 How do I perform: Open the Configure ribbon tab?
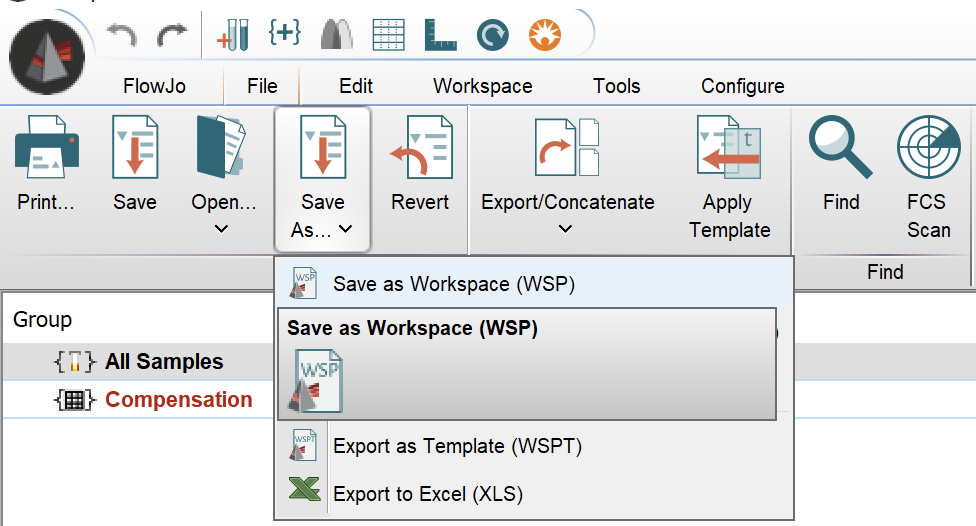click(743, 86)
